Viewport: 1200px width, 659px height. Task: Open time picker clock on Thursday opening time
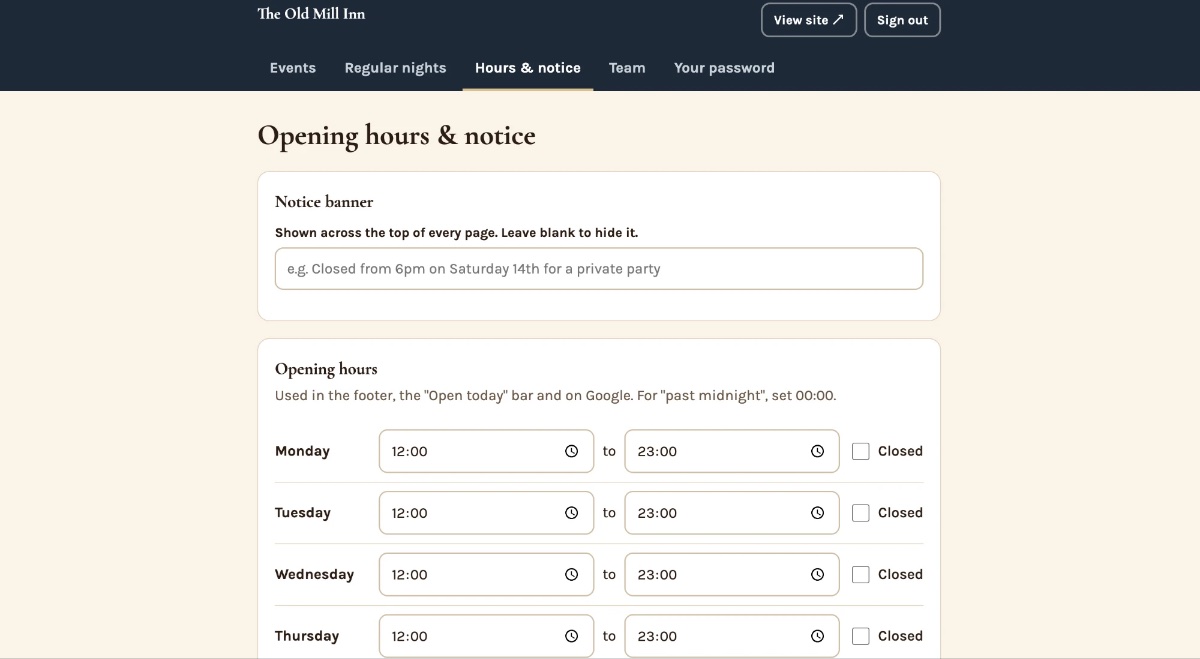point(572,636)
